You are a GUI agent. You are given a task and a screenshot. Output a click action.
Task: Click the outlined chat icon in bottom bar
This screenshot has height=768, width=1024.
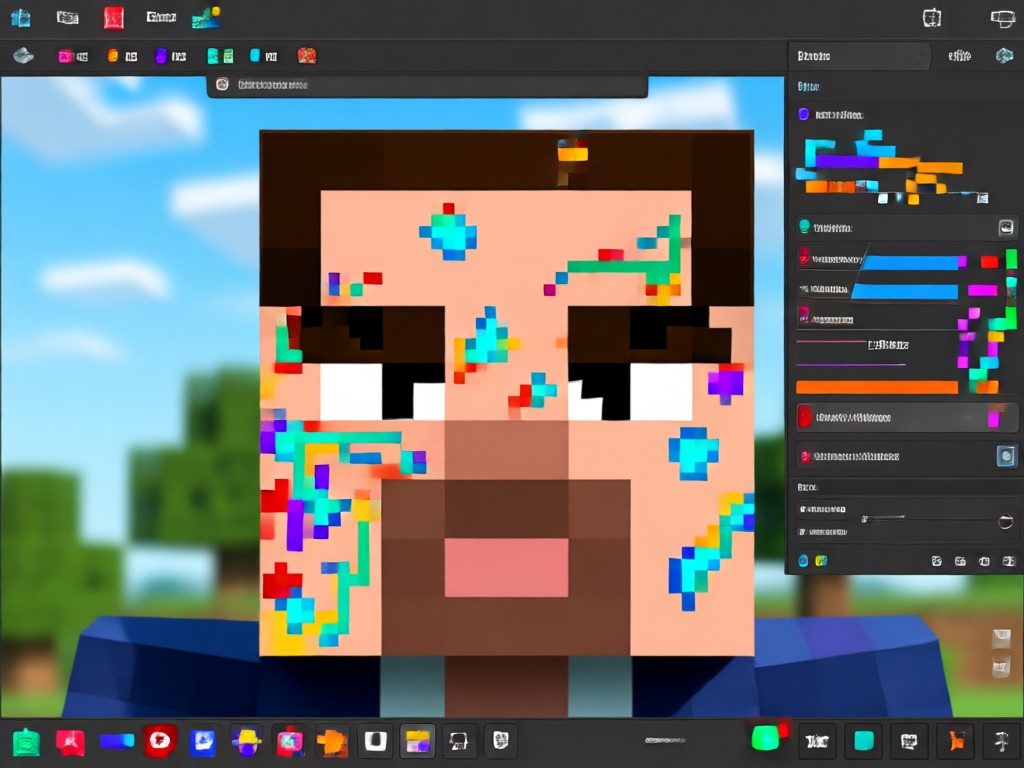click(459, 741)
